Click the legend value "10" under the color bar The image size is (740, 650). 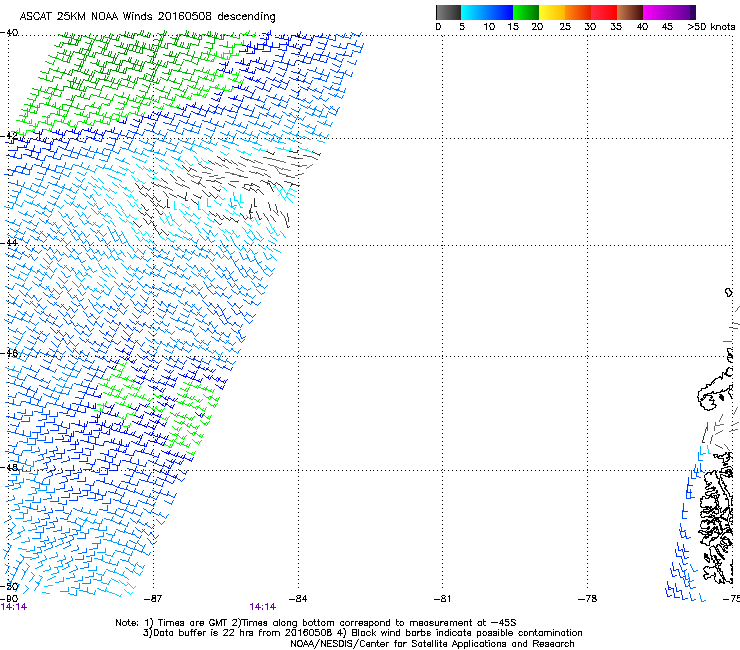(x=489, y=27)
